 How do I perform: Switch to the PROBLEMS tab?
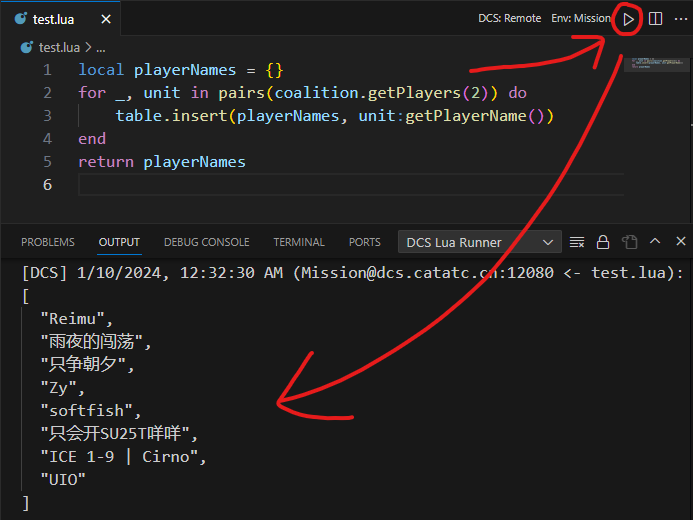click(48, 242)
